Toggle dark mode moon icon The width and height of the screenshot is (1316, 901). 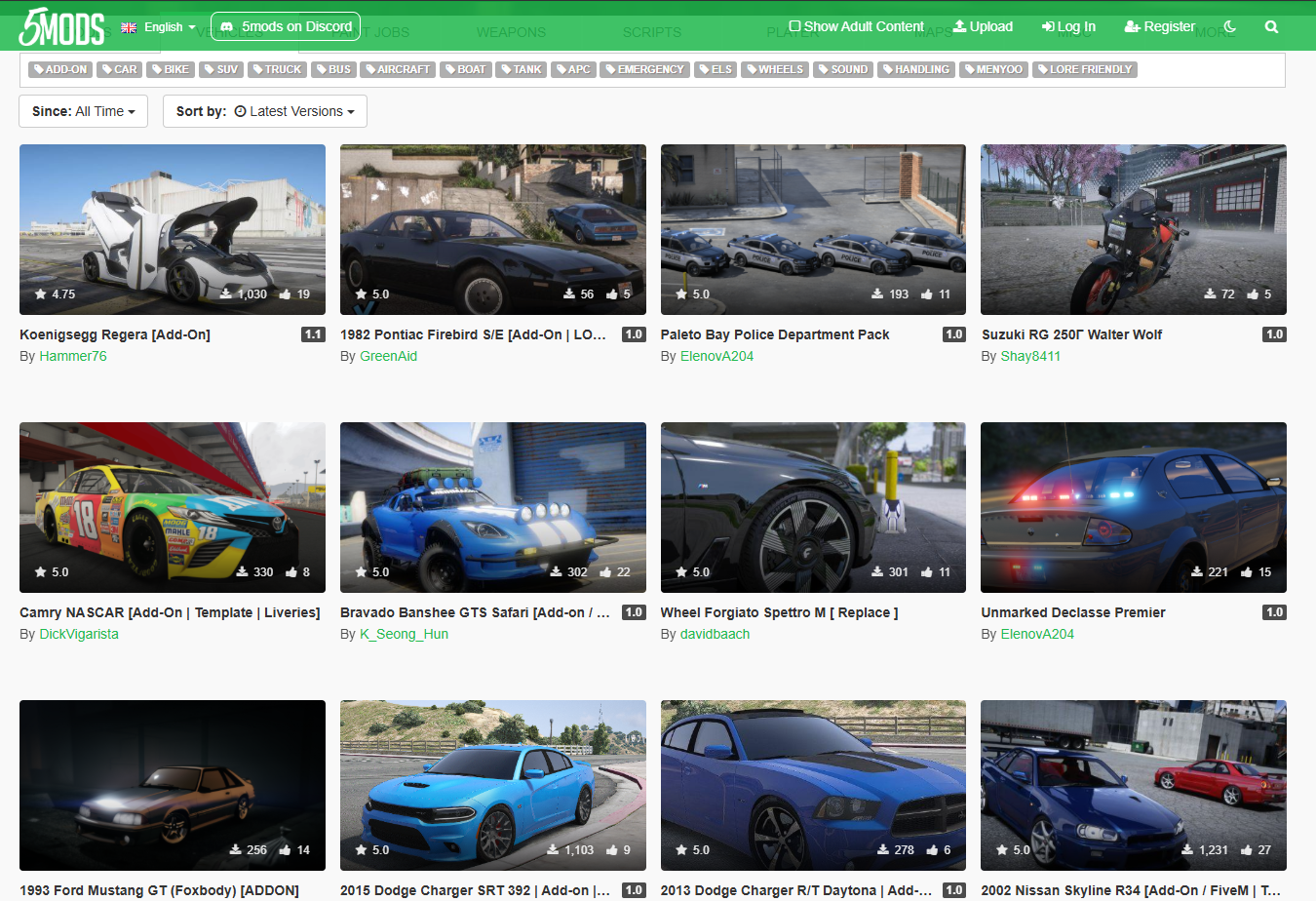pyautogui.click(x=1230, y=27)
